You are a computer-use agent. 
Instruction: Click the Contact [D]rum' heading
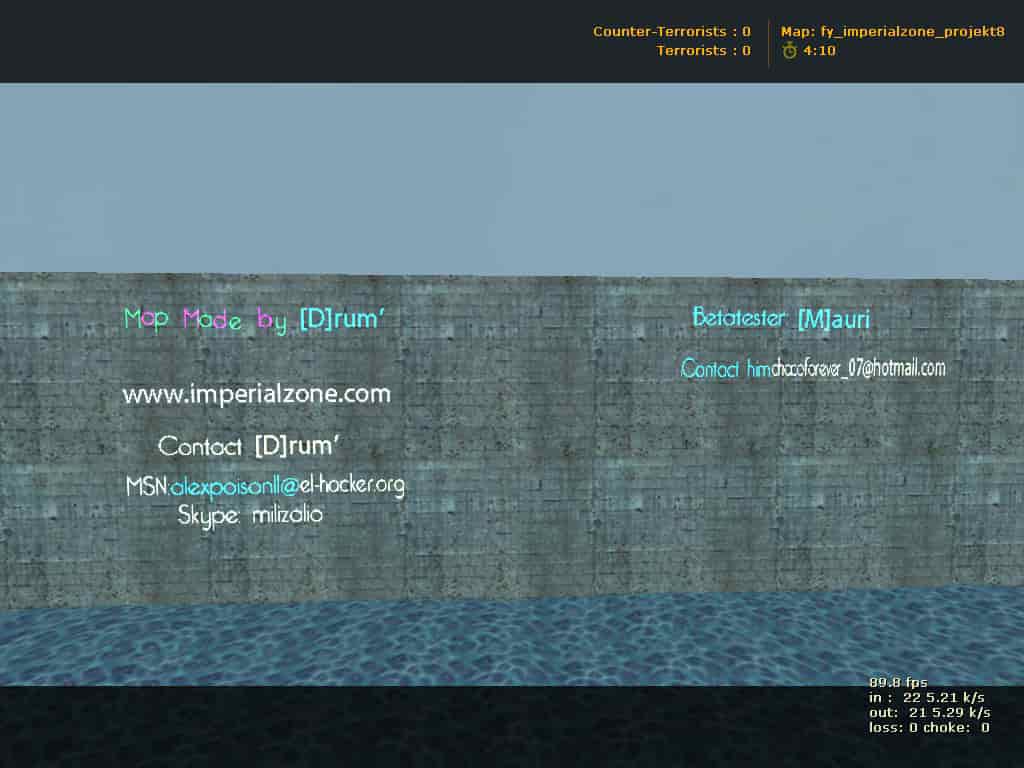pyautogui.click(x=248, y=446)
